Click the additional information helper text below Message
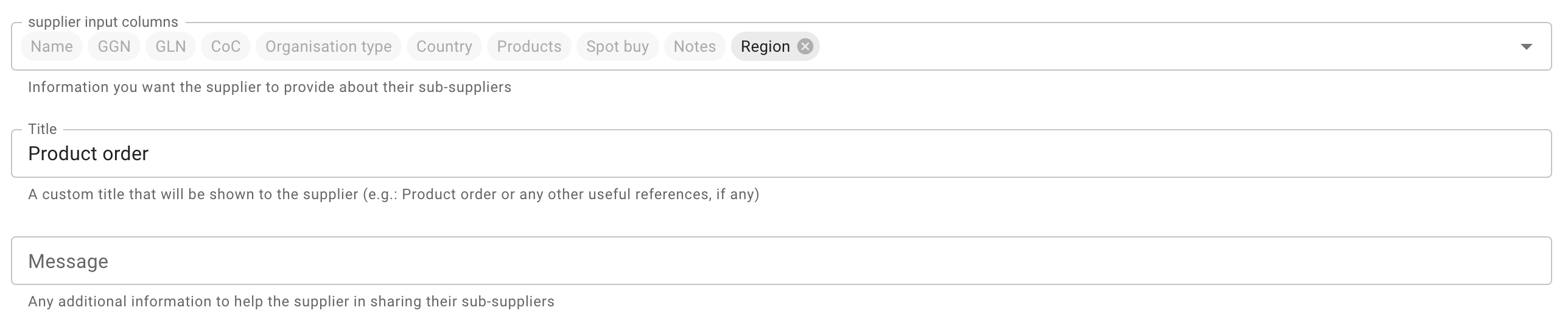1568x324 pixels. [x=292, y=301]
